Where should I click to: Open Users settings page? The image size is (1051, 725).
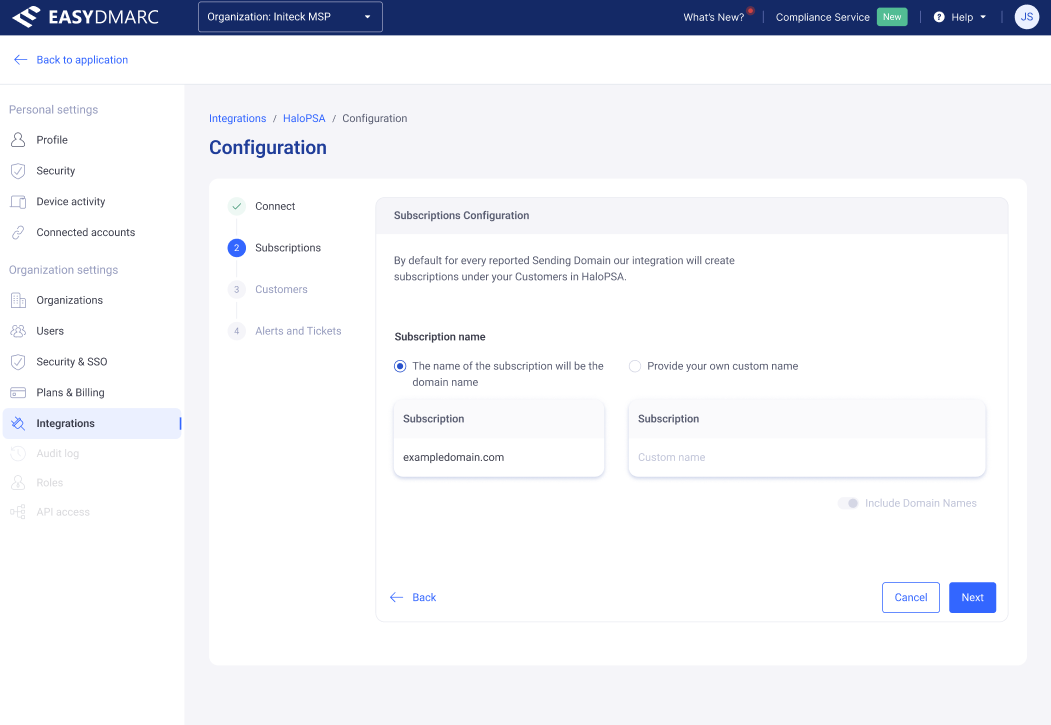pyautogui.click(x=50, y=330)
